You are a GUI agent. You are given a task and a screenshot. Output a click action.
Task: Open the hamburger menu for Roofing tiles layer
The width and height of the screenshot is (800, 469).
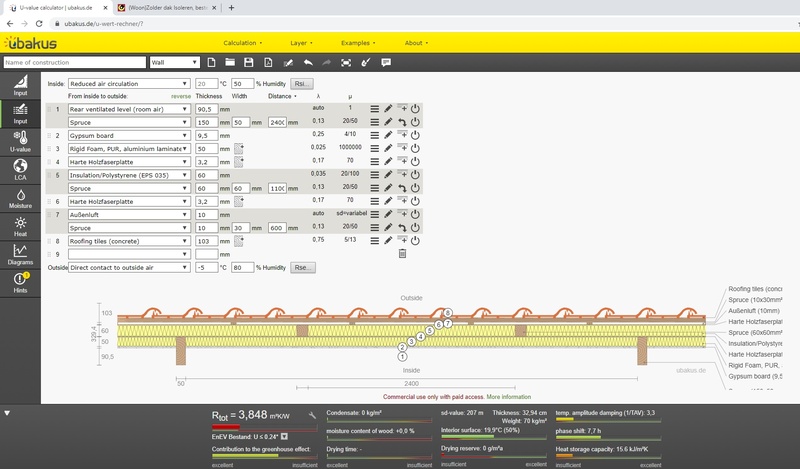click(x=374, y=240)
